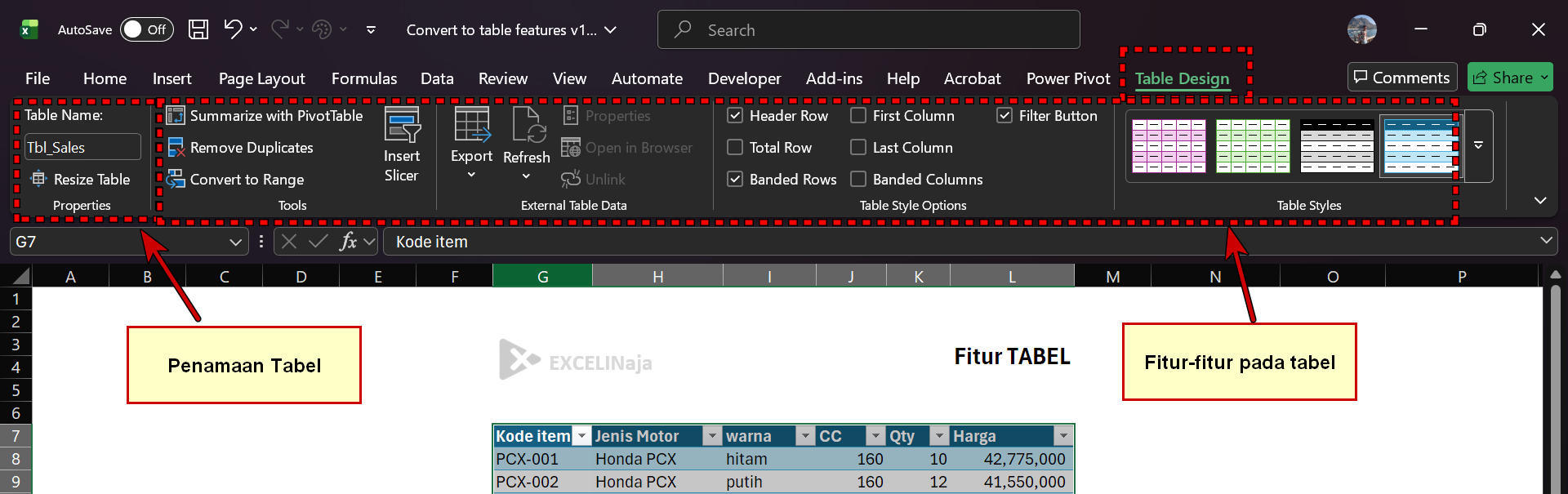
Task: Pick the black-white table style swatch
Action: click(1337, 145)
